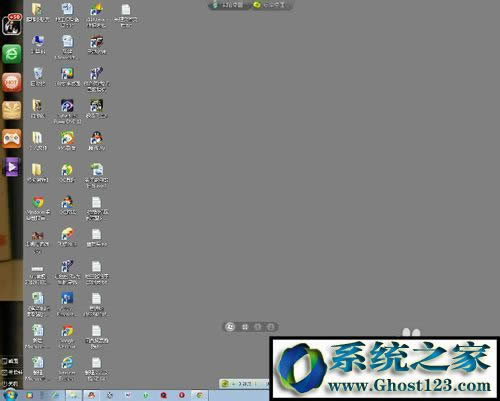Image resolution: width=500 pixels, height=401 pixels.
Task: Click the round face icon in bottom dock
Action: coord(230,327)
